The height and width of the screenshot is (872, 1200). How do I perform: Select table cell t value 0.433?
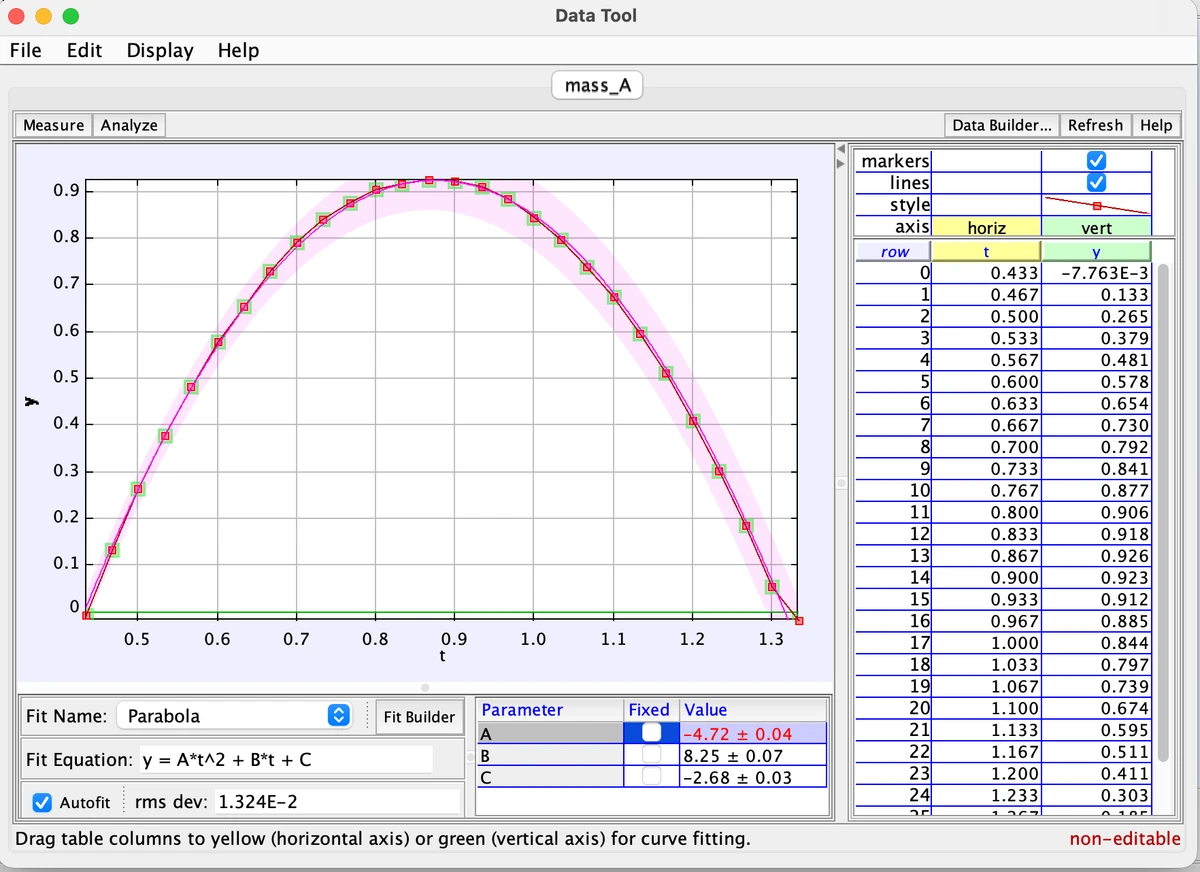pos(986,273)
